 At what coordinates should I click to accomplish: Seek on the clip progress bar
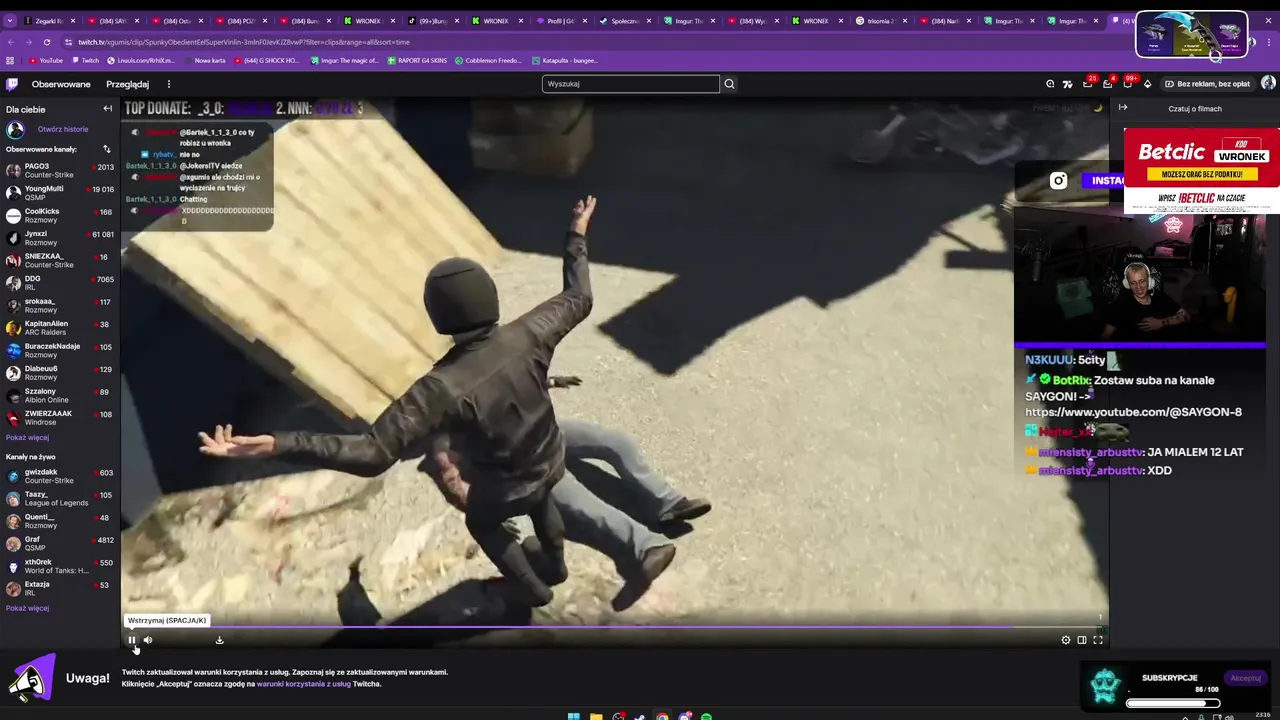(614, 627)
